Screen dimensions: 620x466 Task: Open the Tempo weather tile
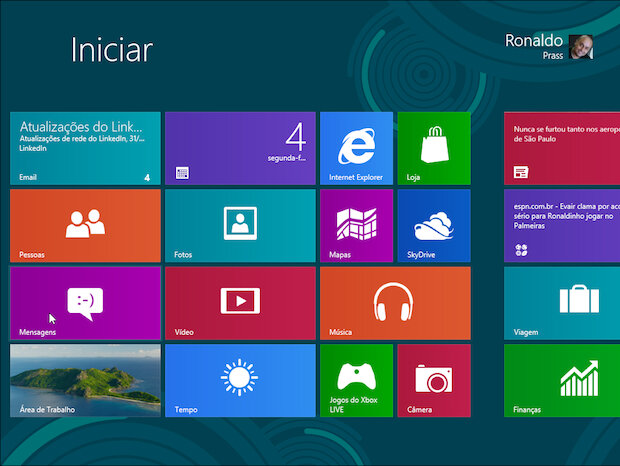(x=240, y=381)
